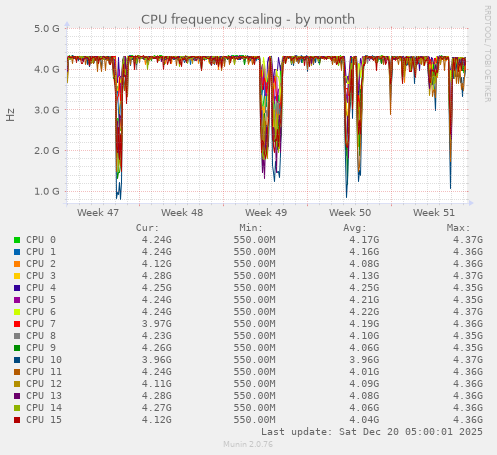Image resolution: width=497 pixels, height=455 pixels.
Task: Click the 'Min:' column header
Action: click(x=251, y=228)
